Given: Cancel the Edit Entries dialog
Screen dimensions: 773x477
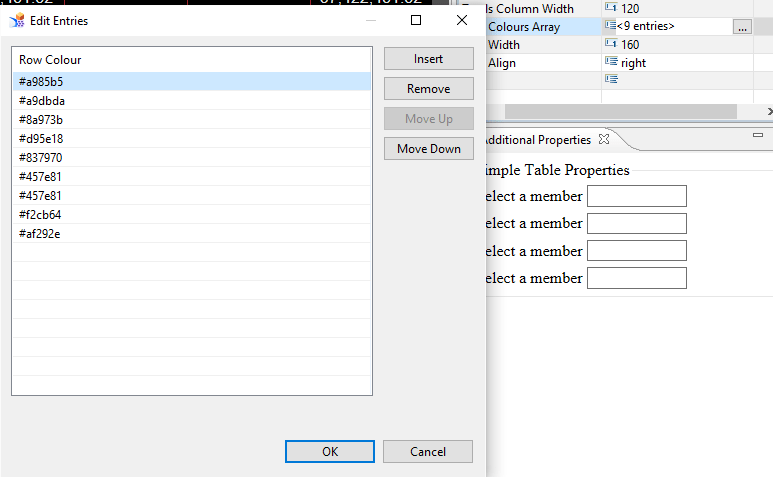Looking at the screenshot, I should (428, 451).
